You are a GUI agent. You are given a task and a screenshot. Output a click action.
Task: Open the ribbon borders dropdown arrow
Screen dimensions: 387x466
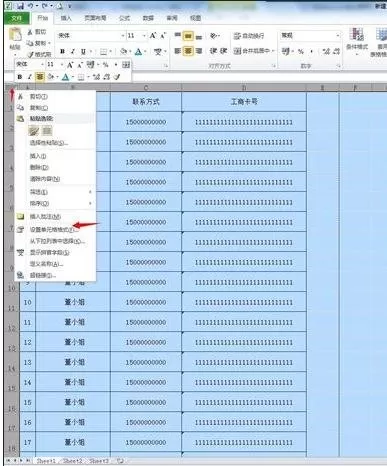[110, 52]
